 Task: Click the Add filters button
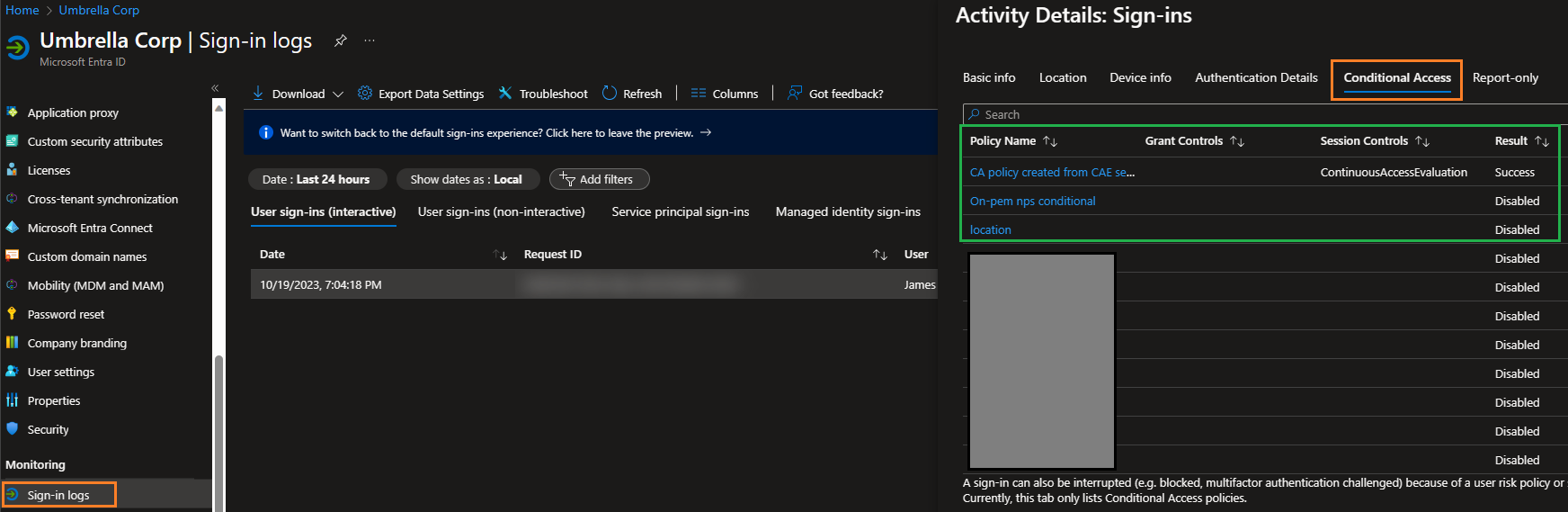point(599,179)
